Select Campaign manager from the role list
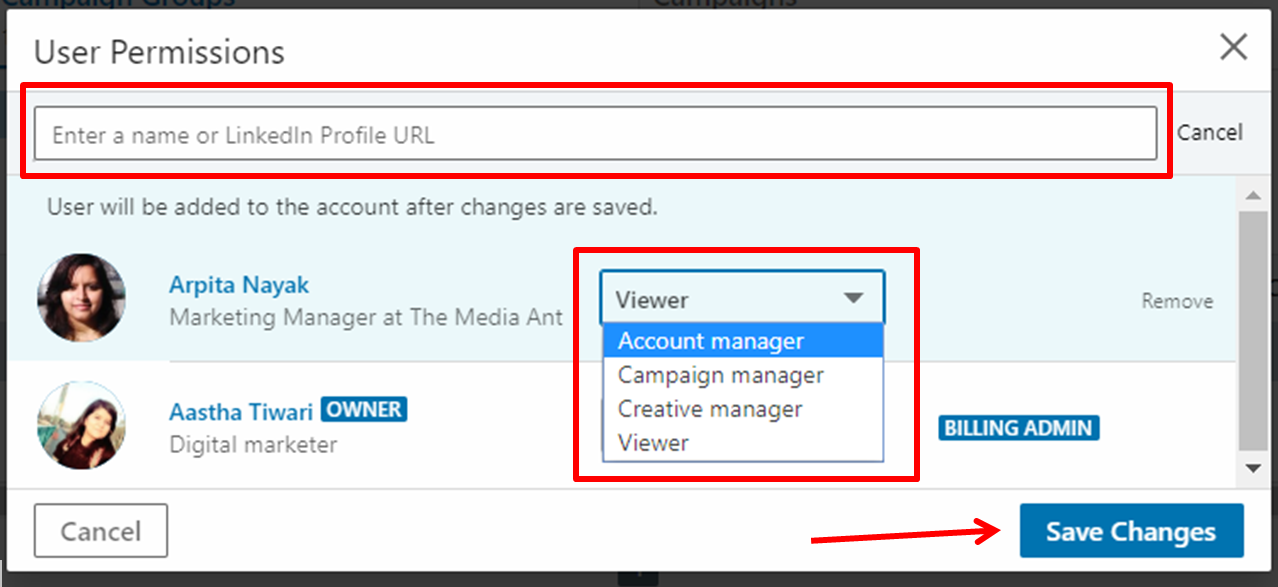 (720, 375)
